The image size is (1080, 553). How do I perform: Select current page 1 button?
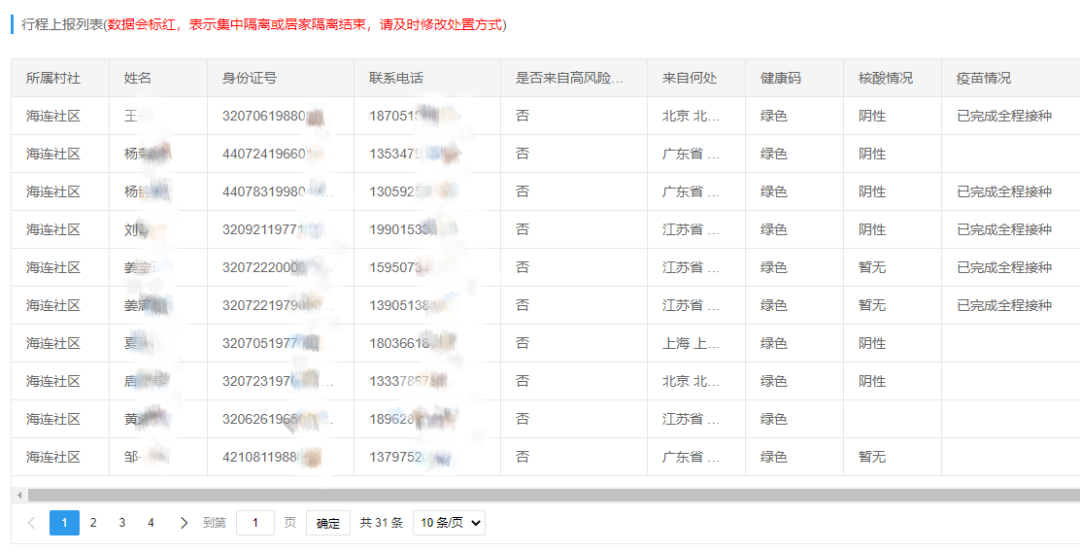point(64,522)
